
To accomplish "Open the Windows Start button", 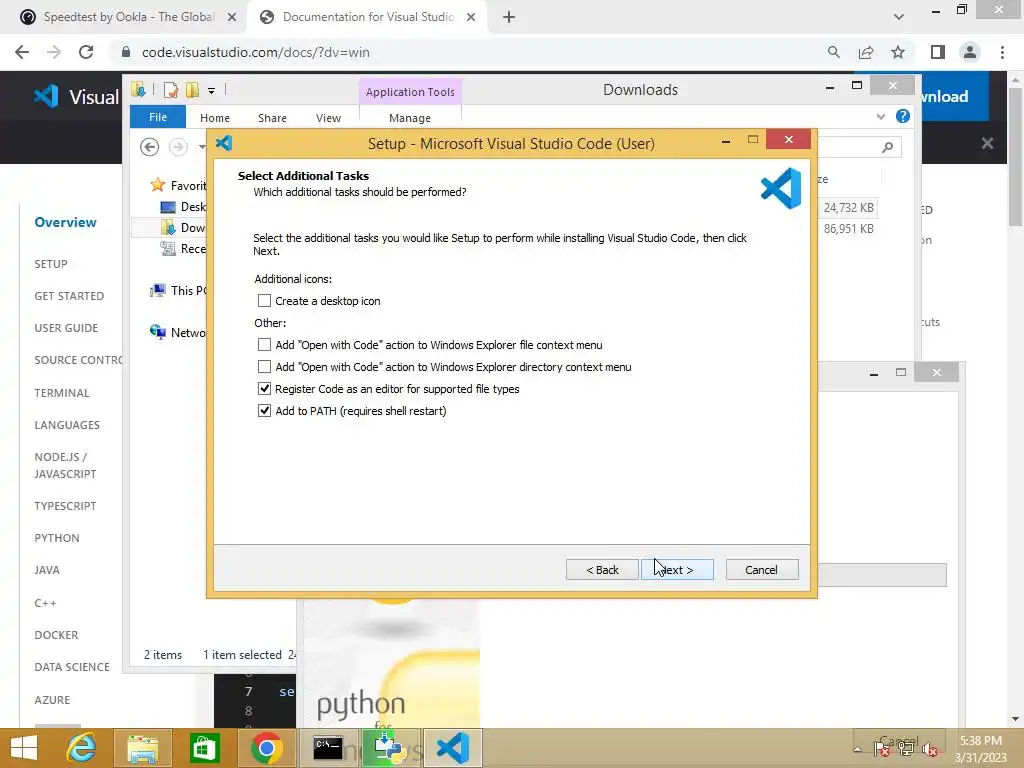I will [x=24, y=748].
